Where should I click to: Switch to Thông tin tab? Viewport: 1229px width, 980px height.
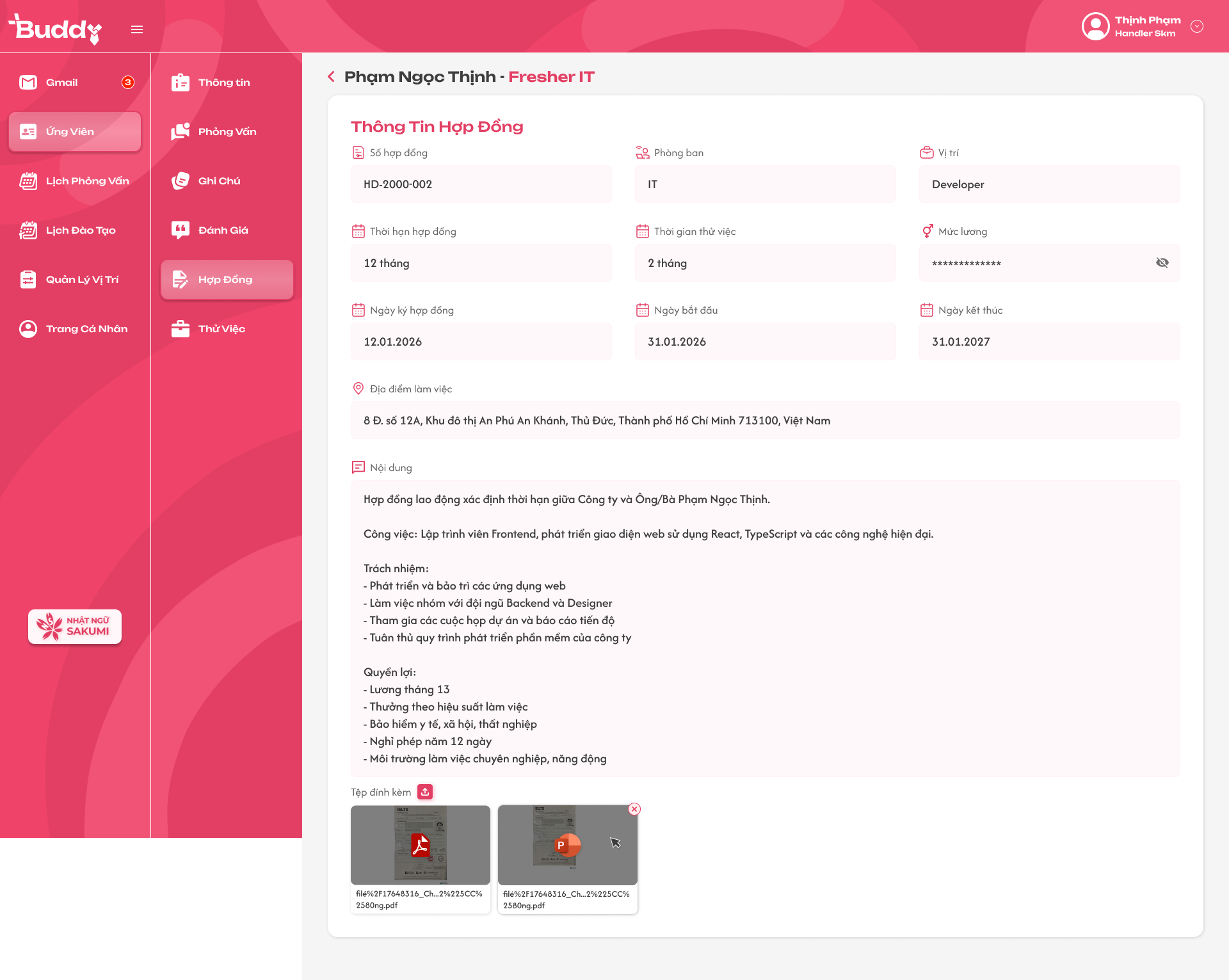224,83
